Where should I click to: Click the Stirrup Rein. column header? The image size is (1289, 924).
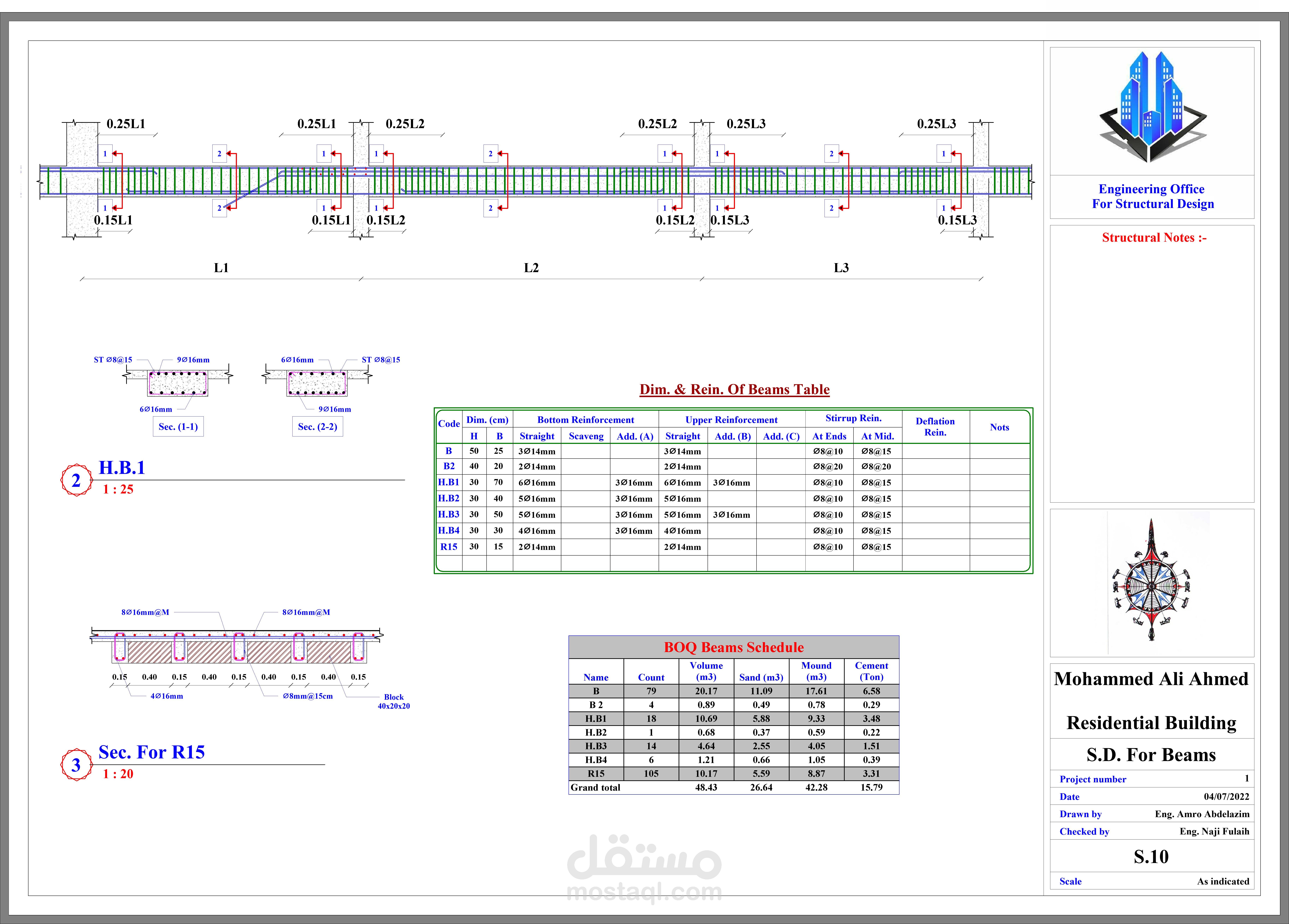tap(853, 418)
